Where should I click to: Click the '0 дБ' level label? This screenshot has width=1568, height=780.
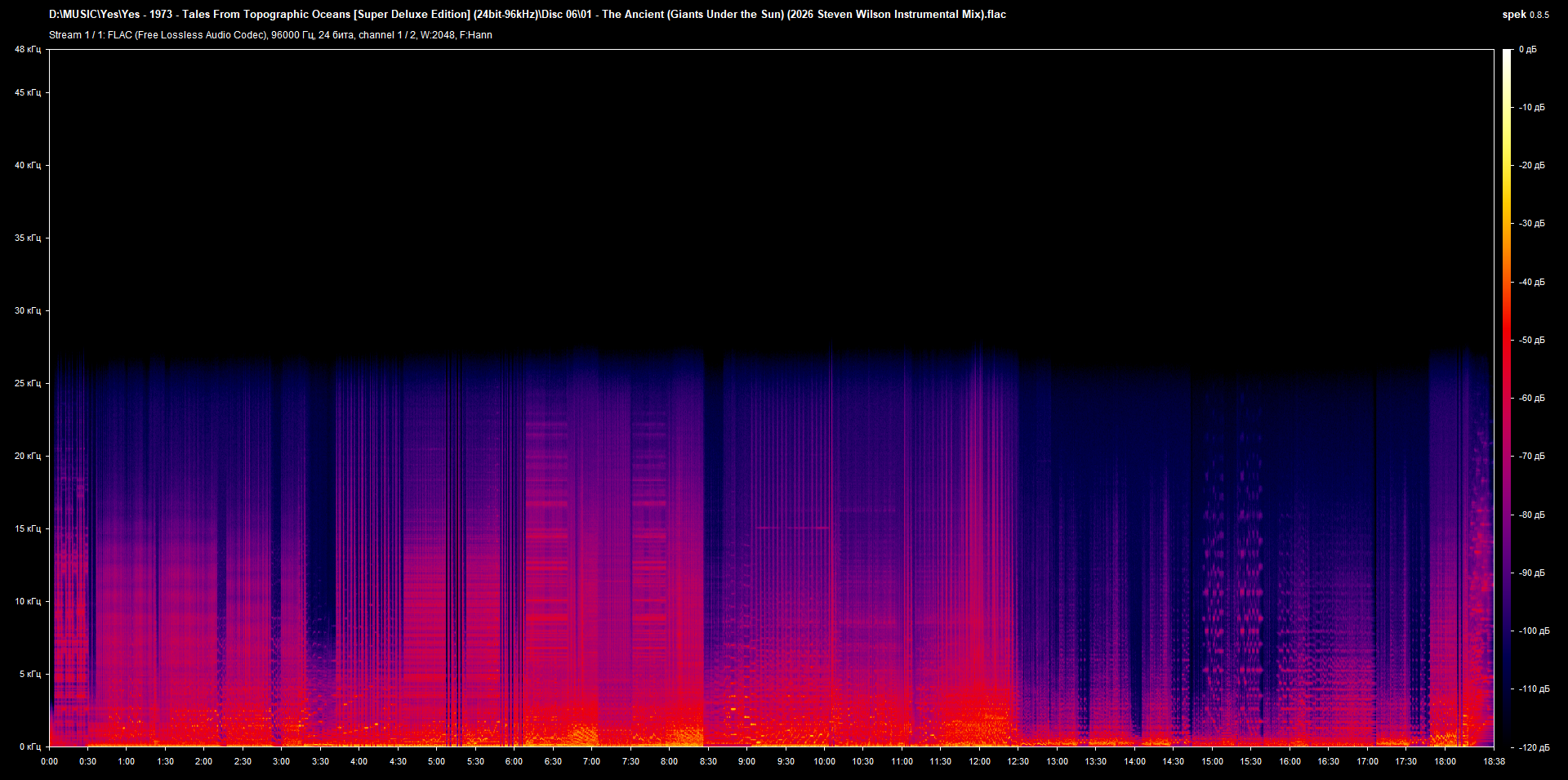click(x=1528, y=50)
